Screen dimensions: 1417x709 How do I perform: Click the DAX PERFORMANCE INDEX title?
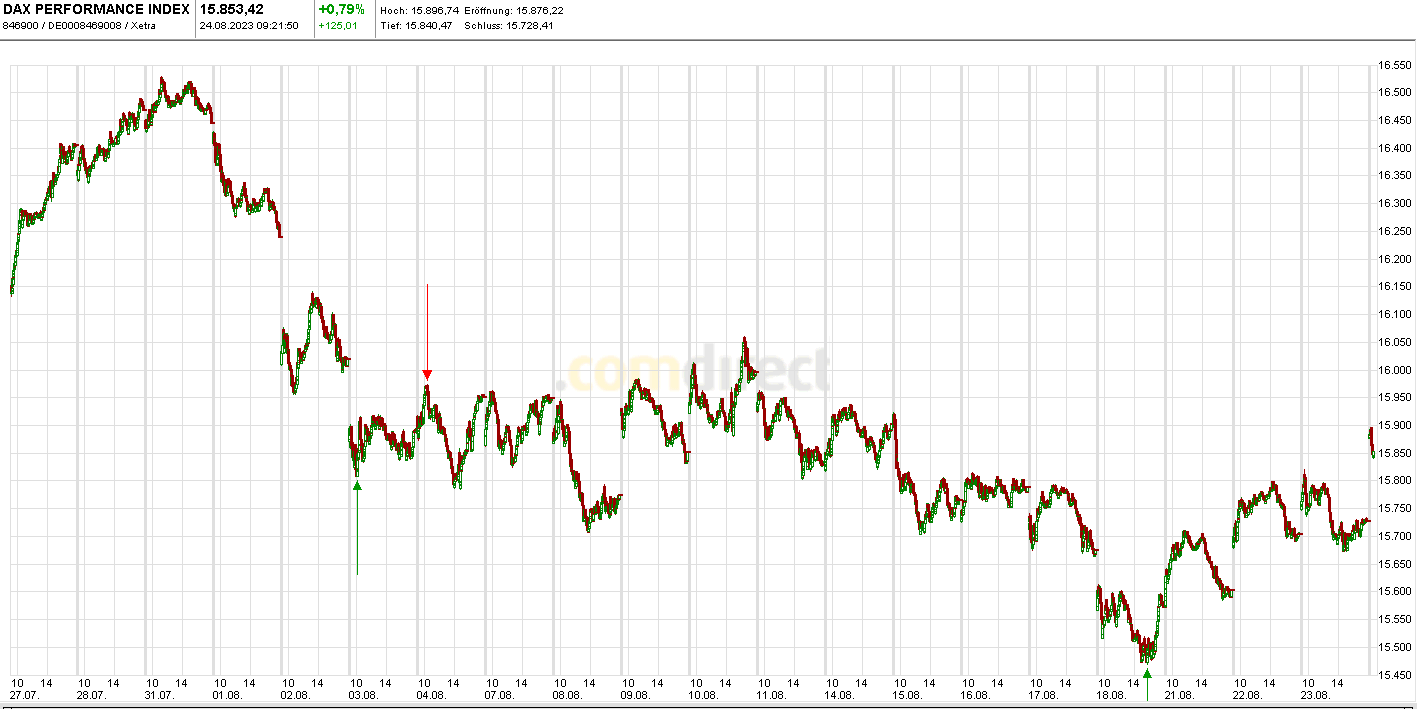pyautogui.click(x=96, y=9)
